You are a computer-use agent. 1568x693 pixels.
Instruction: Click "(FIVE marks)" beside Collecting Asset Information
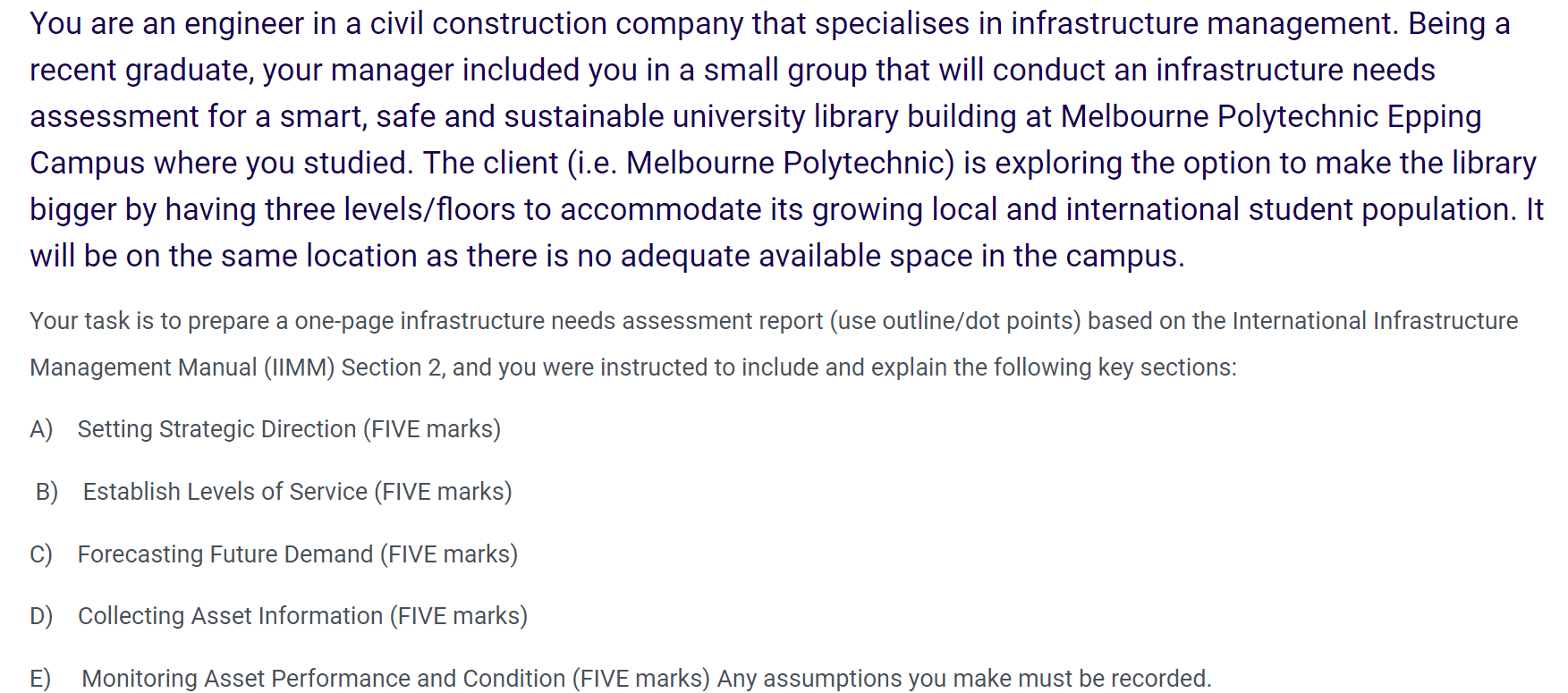click(459, 616)
